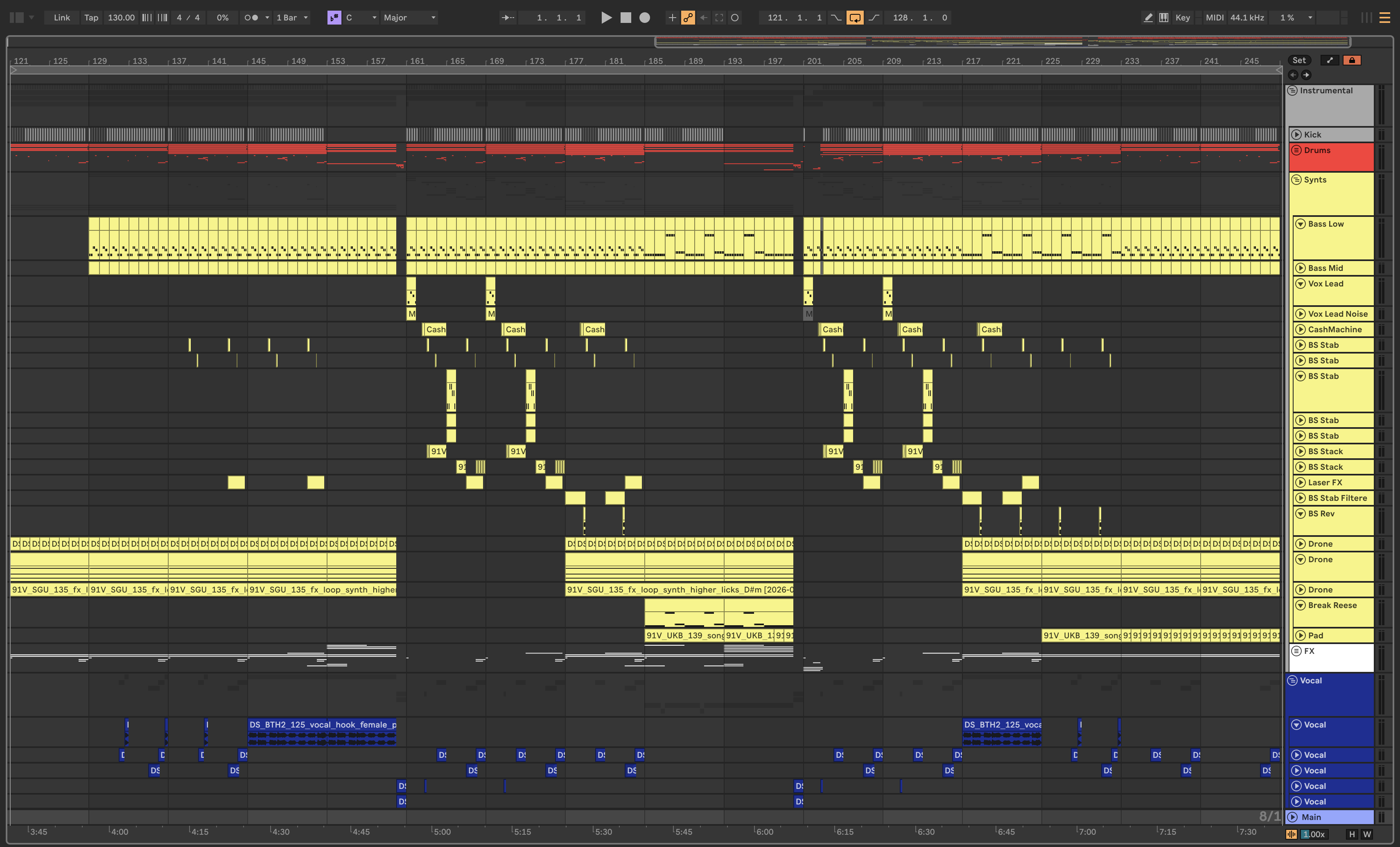Unfold the Bass Low track

tap(1300, 224)
